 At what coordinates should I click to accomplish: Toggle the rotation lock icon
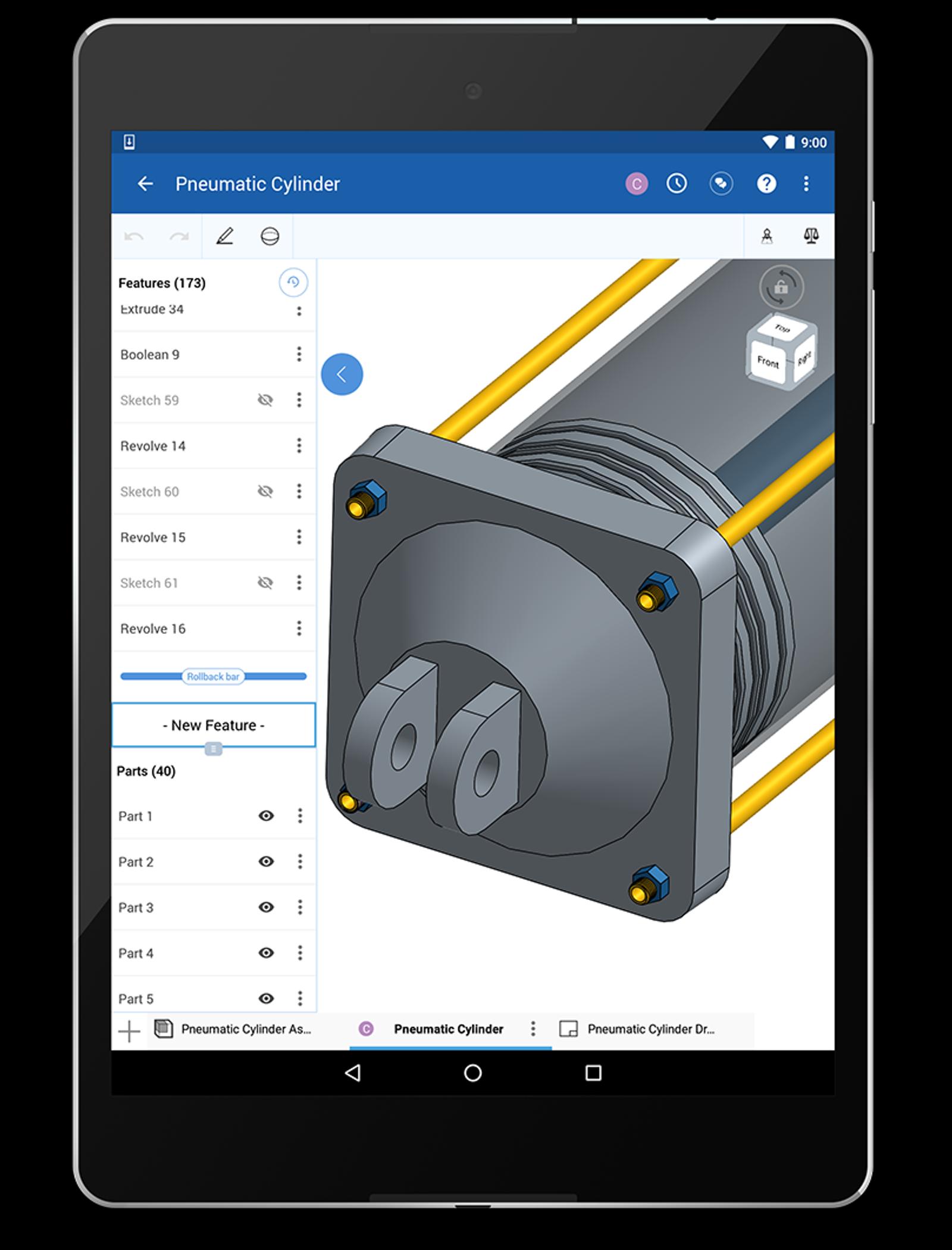pyautogui.click(x=781, y=287)
